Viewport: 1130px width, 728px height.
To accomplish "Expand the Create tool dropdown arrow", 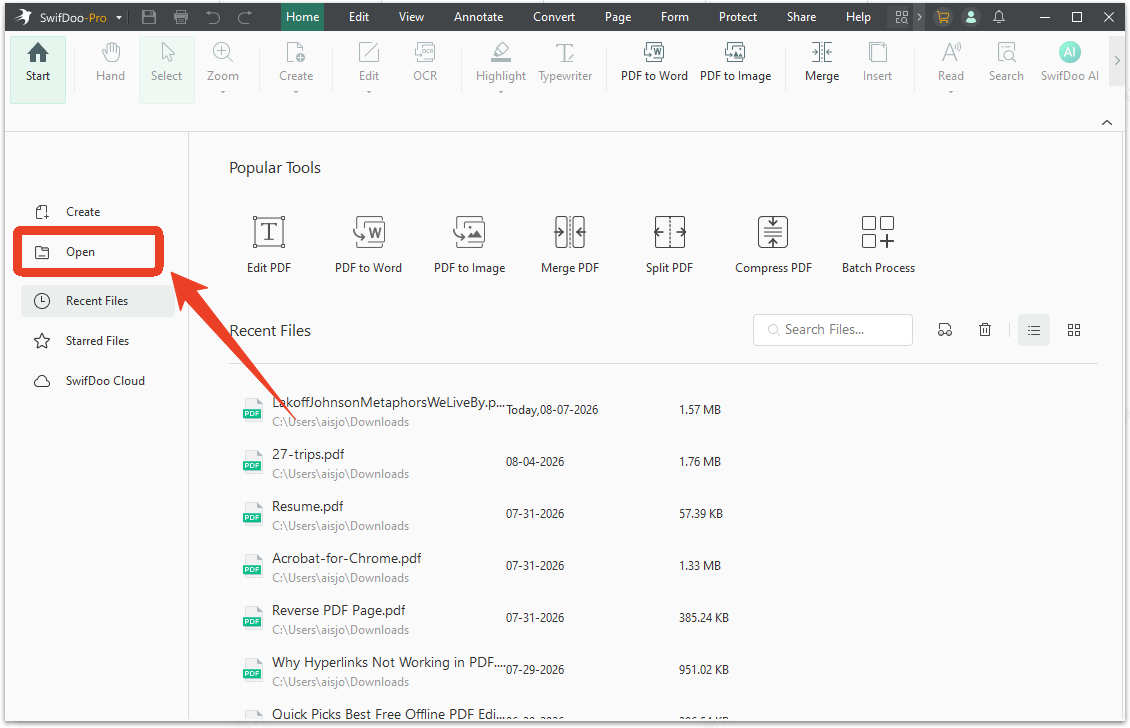I will point(296,93).
